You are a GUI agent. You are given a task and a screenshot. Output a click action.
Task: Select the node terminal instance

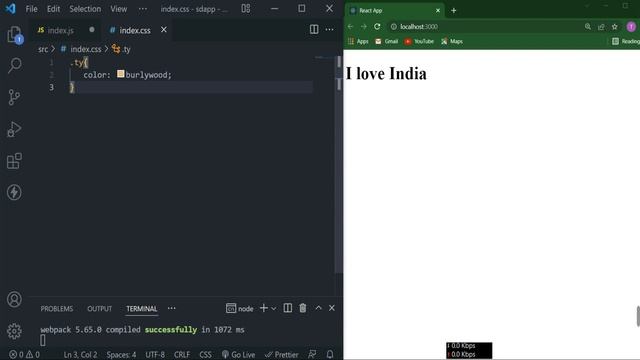[240, 308]
